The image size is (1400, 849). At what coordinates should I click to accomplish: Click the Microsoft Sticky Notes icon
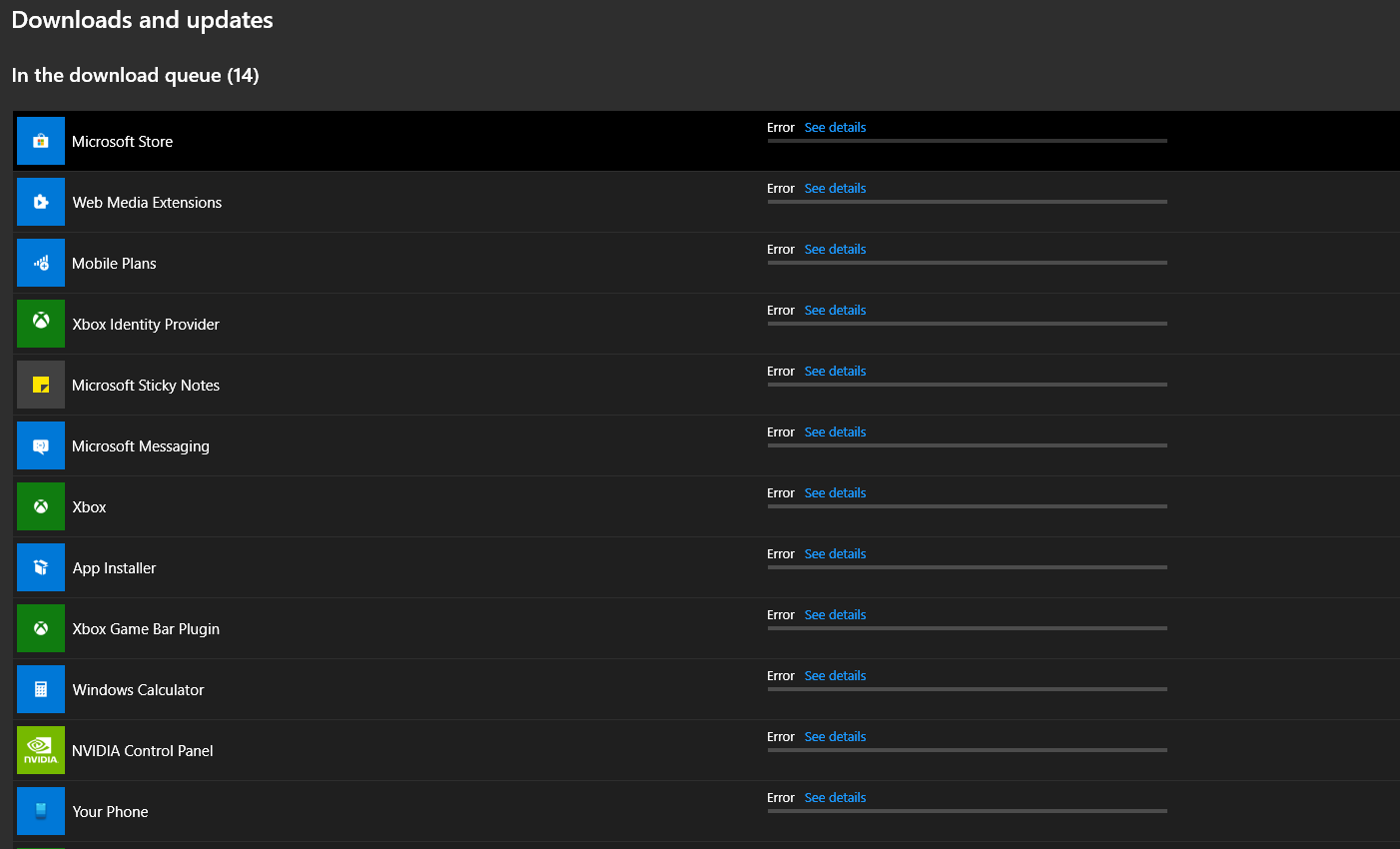(40, 385)
